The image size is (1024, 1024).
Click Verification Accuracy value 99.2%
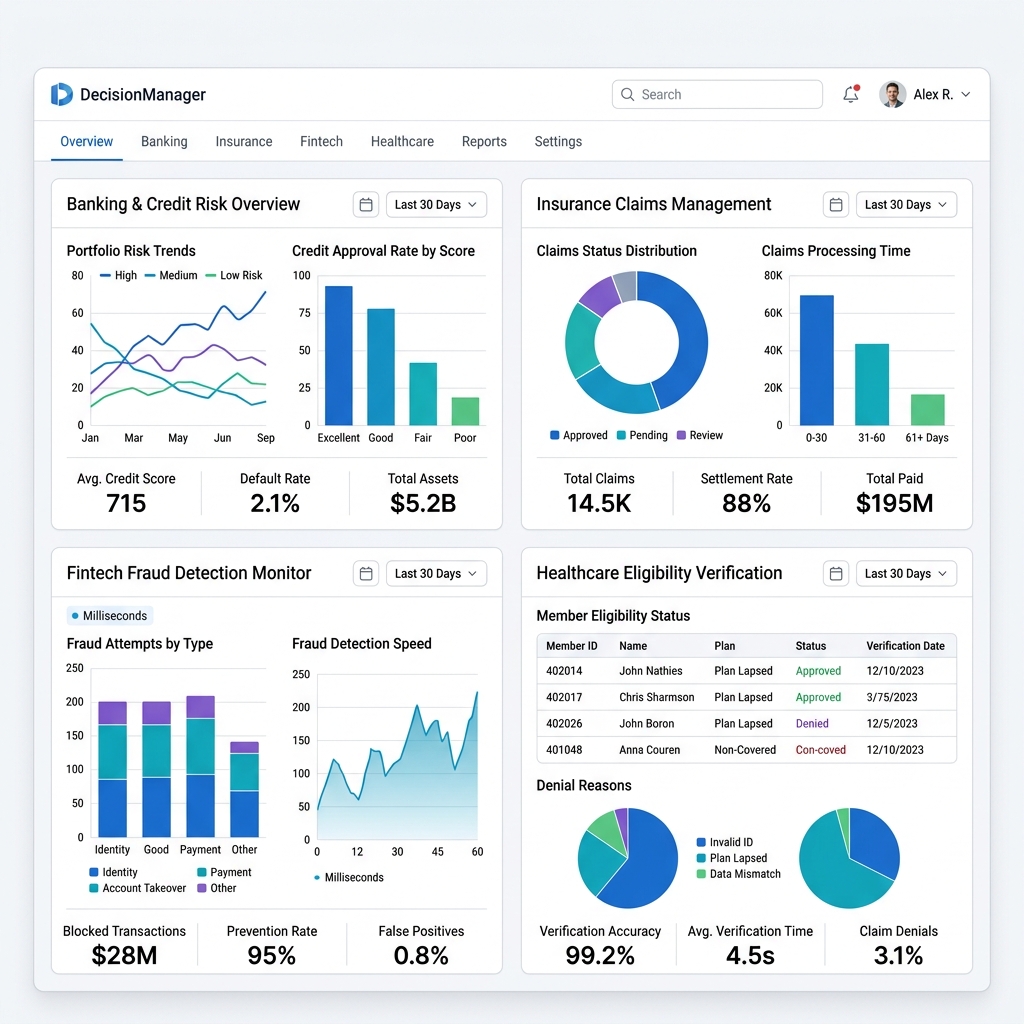point(600,955)
